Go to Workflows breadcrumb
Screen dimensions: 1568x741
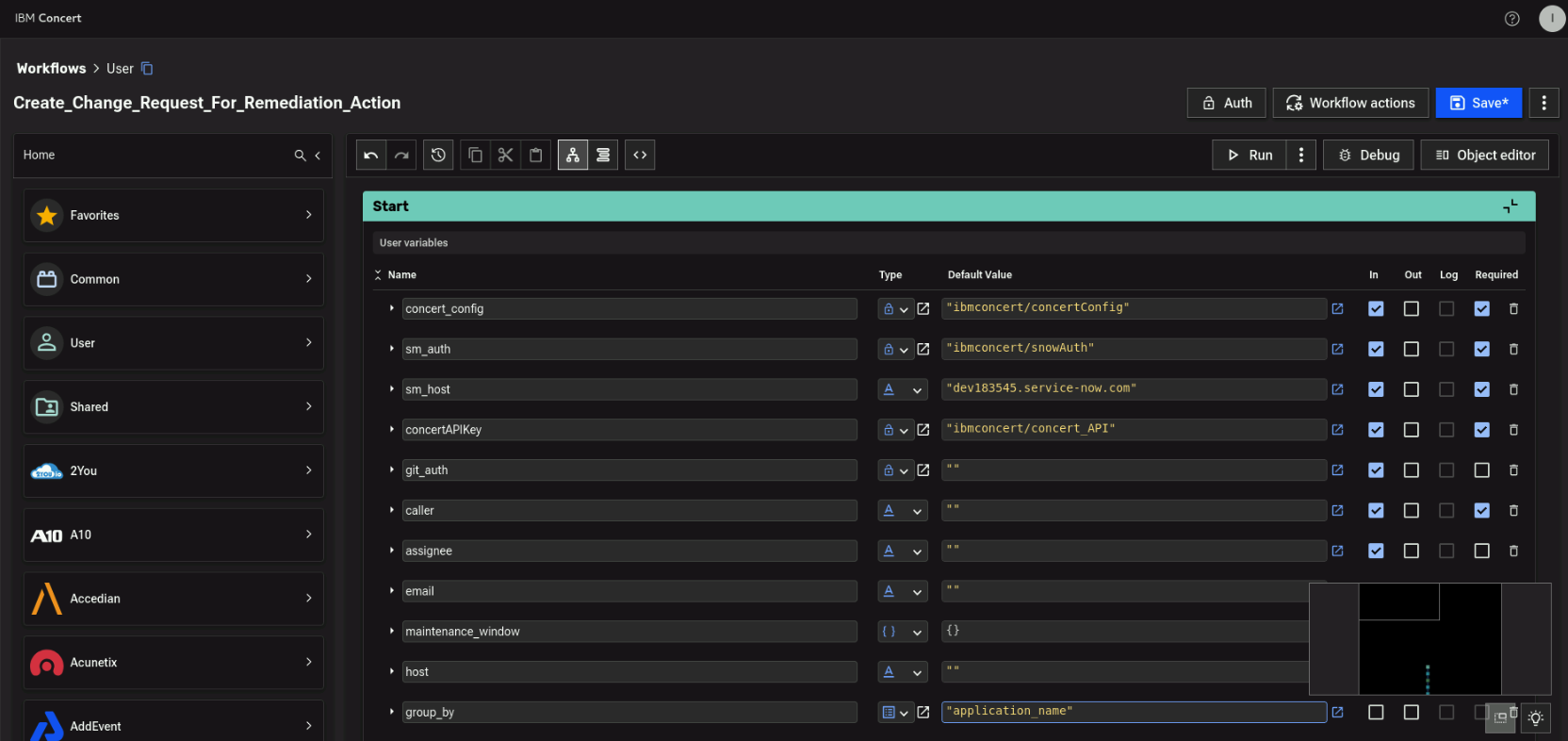pyautogui.click(x=51, y=69)
